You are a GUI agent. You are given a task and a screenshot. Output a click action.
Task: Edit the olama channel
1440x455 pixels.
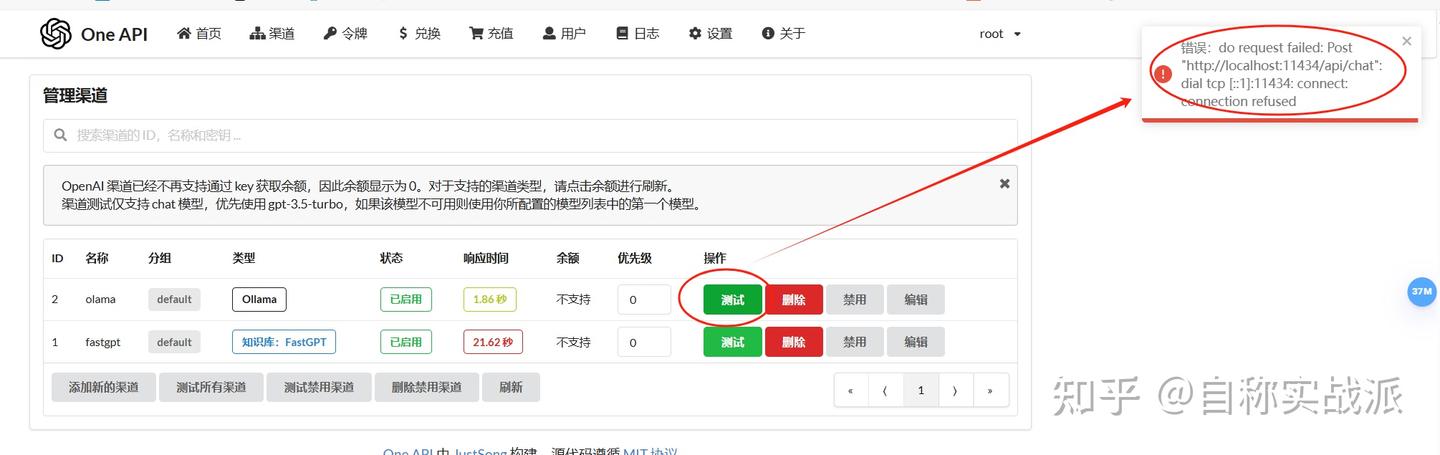point(916,299)
